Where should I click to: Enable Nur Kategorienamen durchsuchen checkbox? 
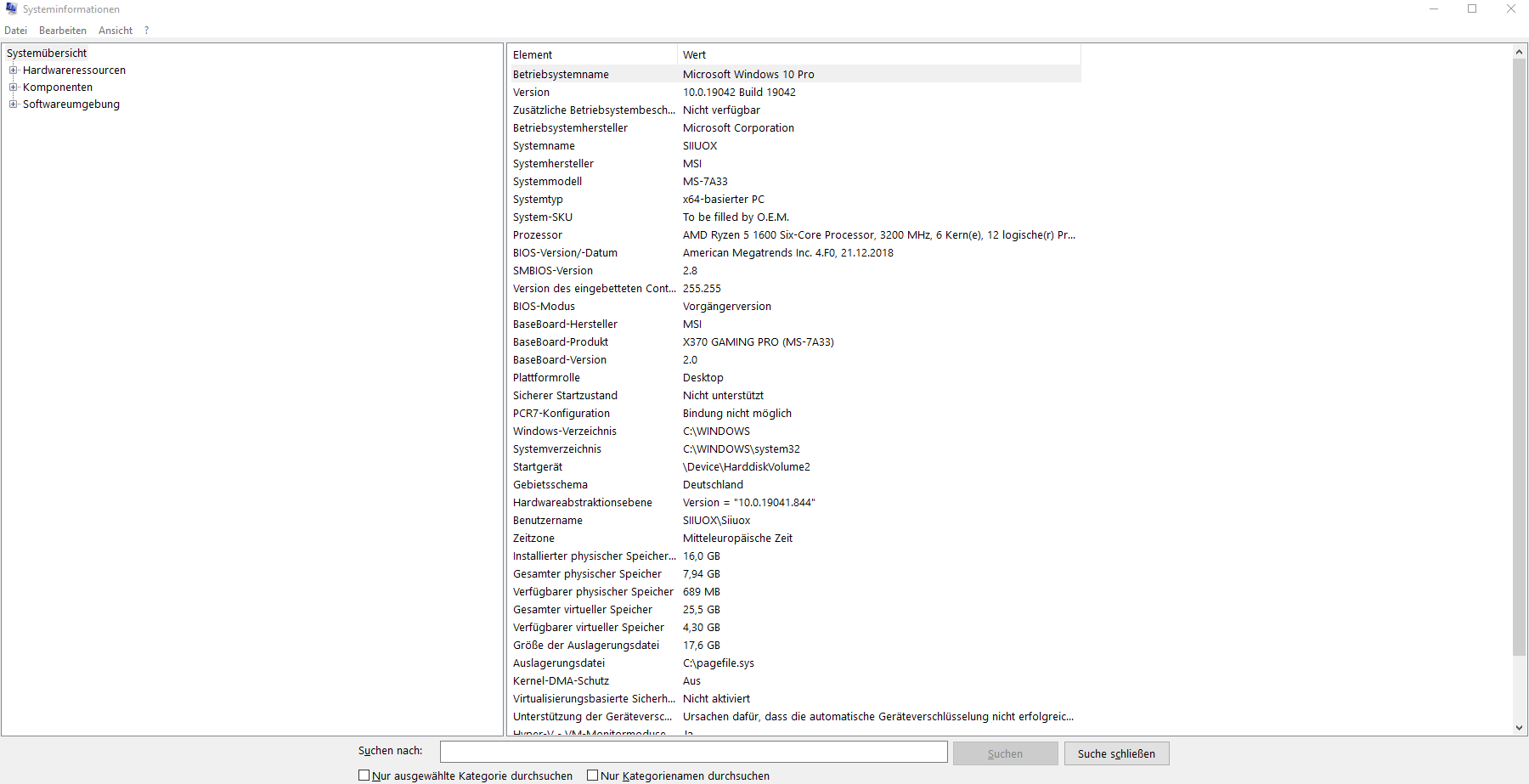(x=592, y=776)
